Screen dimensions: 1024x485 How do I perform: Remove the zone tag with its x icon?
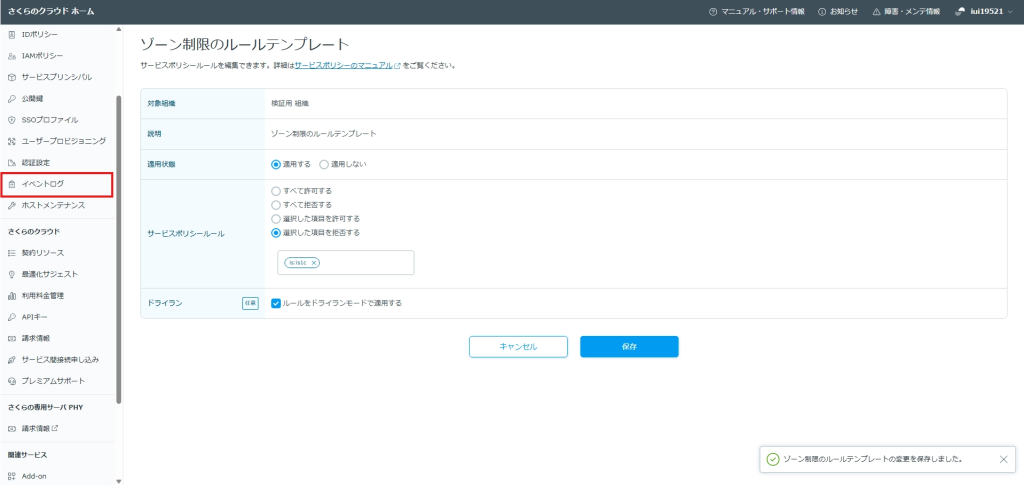313,262
